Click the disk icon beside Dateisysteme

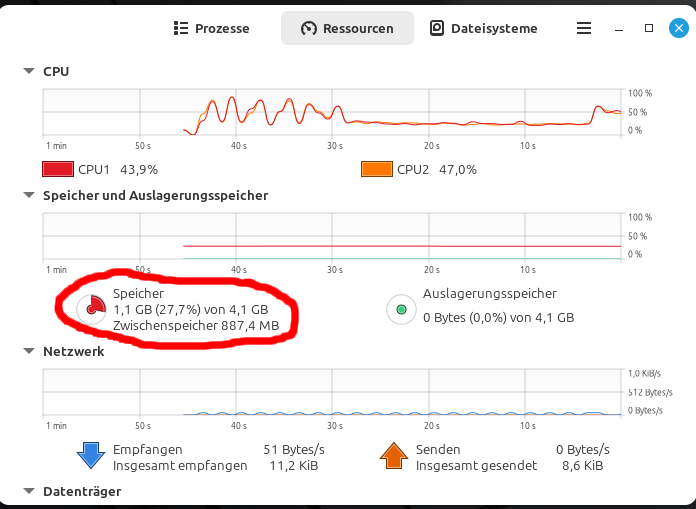click(x=437, y=28)
